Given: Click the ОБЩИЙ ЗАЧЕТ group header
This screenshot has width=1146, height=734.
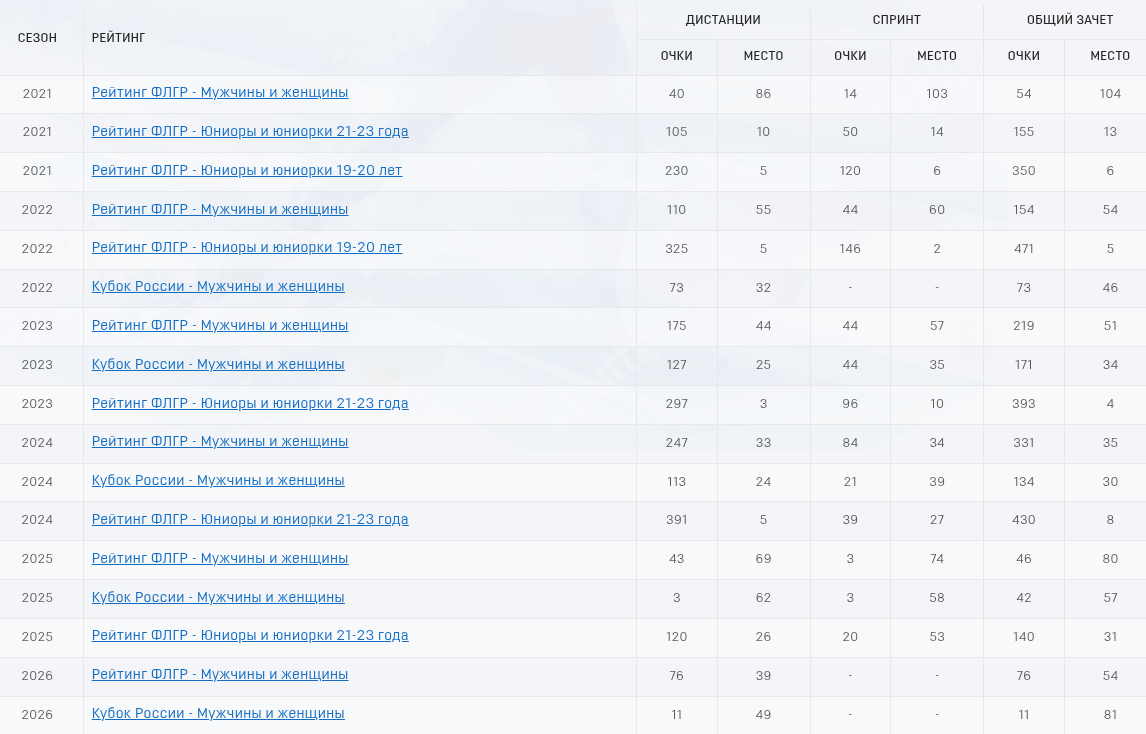Looking at the screenshot, I should [1070, 20].
